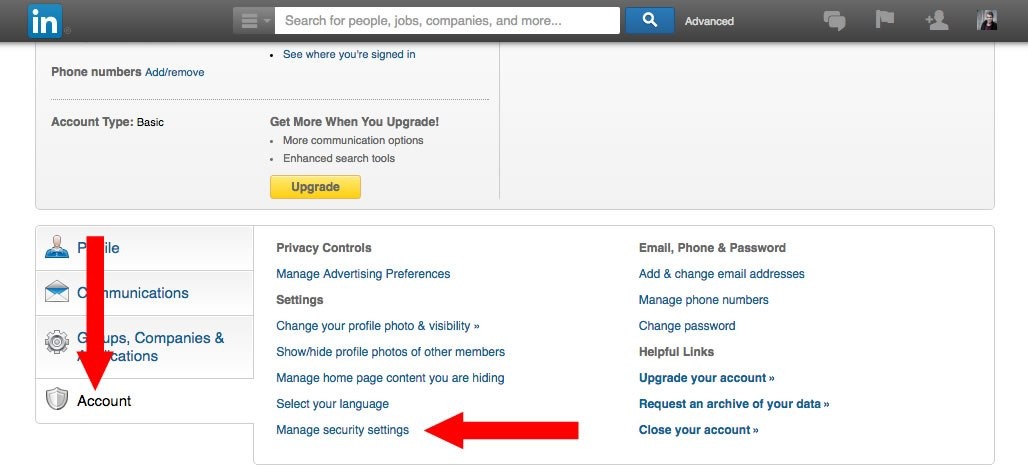Click the Groups gear icon
This screenshot has width=1028, height=465.
(x=57, y=342)
